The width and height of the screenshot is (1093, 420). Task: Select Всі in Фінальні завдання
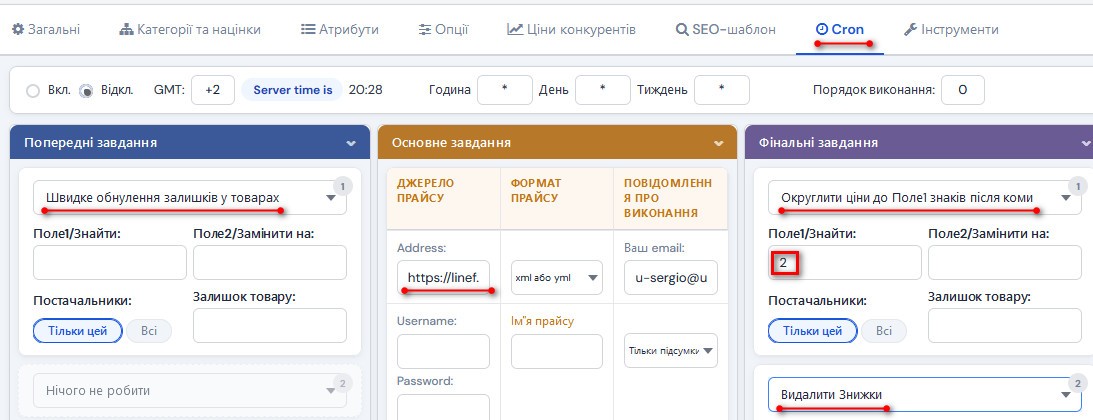[884, 331]
